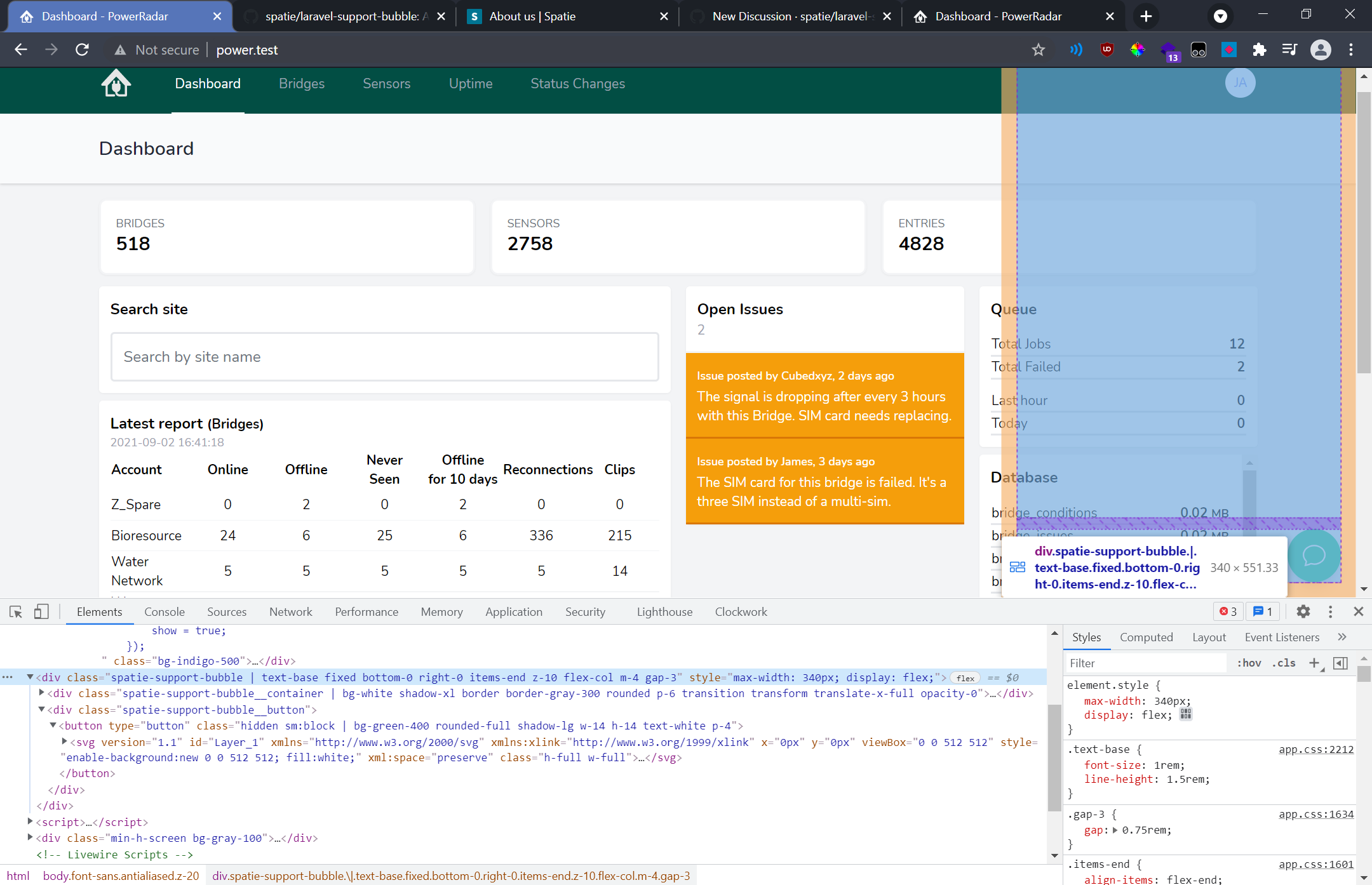The width and height of the screenshot is (1372, 885).
Task: Expand the spatie-support-bubble__container div
Action: pos(41,693)
